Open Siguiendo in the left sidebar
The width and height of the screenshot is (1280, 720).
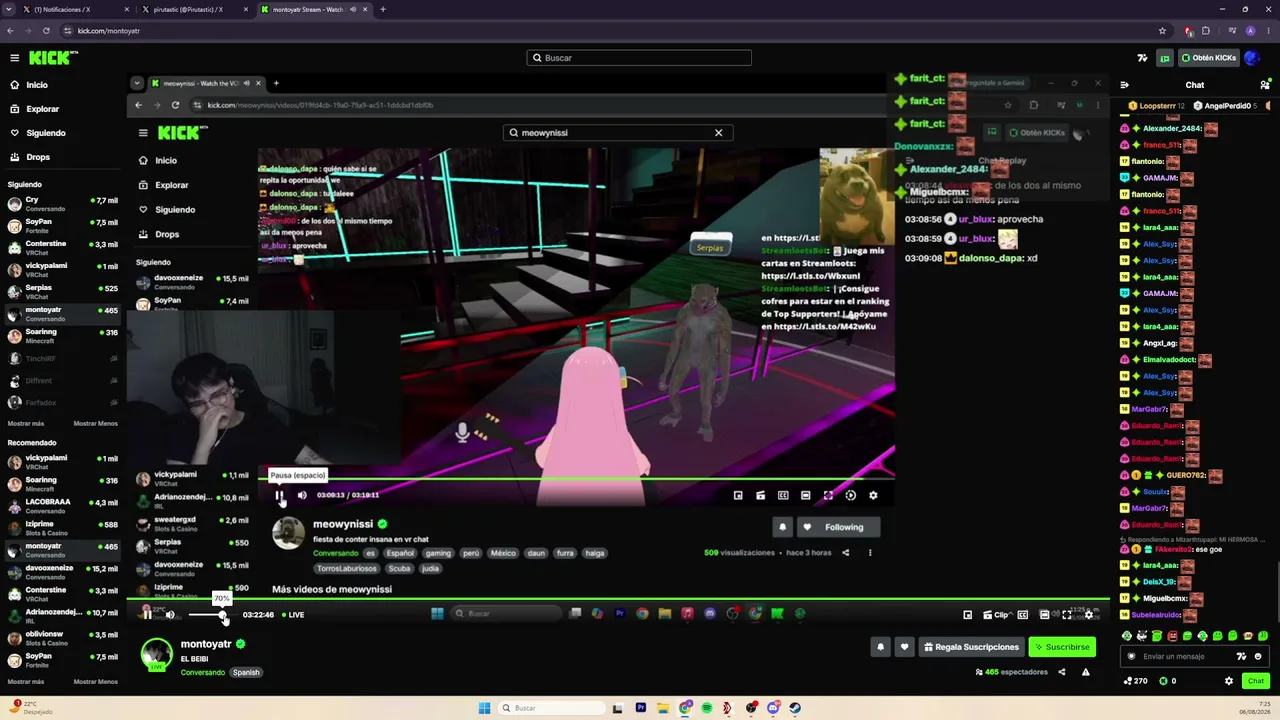46,133
